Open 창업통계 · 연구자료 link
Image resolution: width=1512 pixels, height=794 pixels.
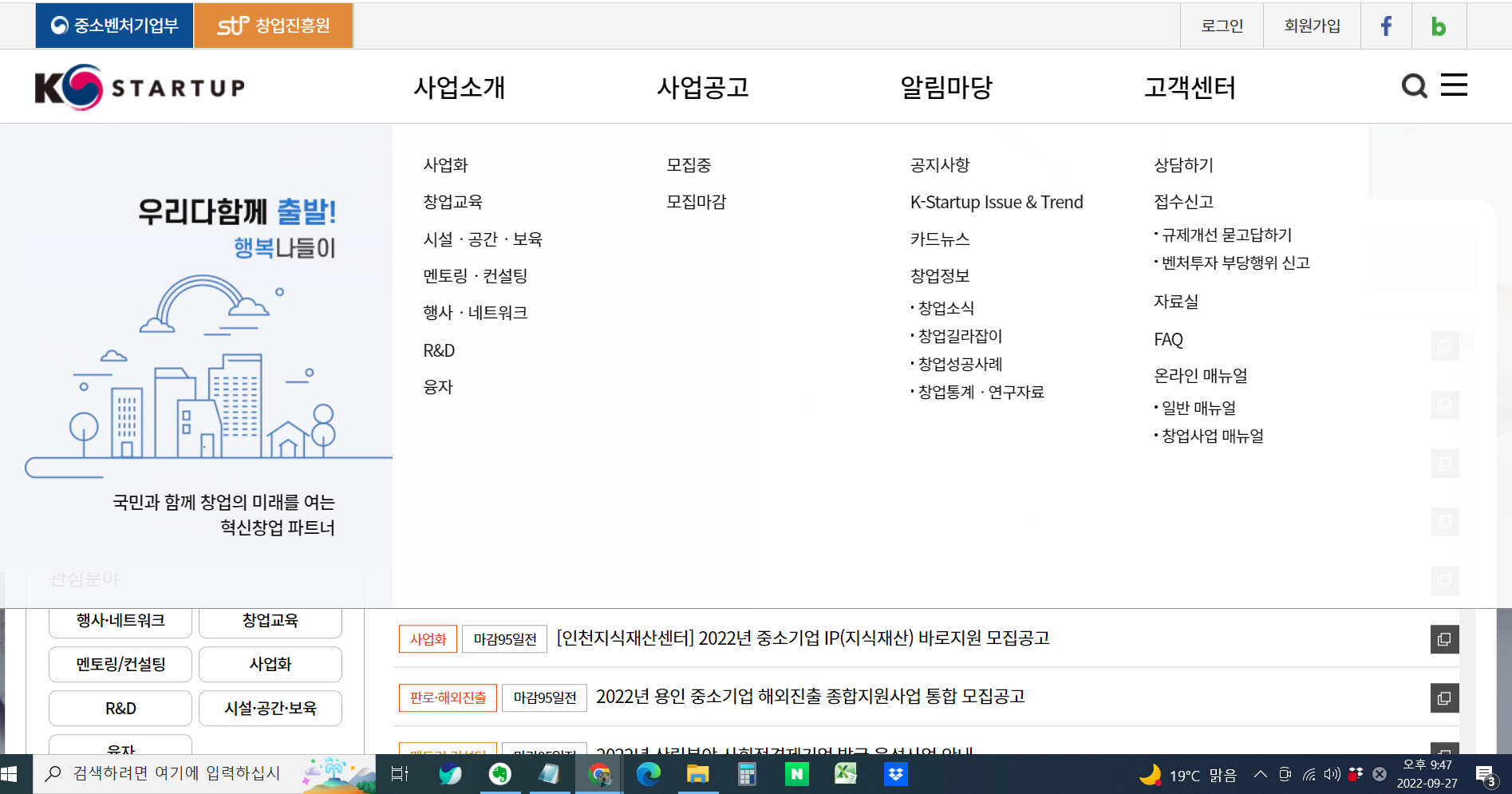[x=981, y=392]
